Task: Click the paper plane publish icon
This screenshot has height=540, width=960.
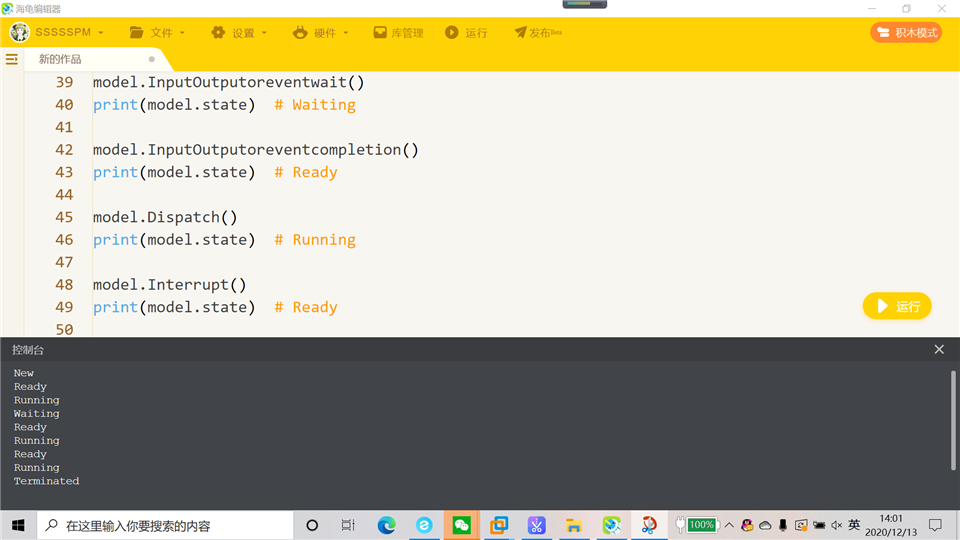Action: 520,32
